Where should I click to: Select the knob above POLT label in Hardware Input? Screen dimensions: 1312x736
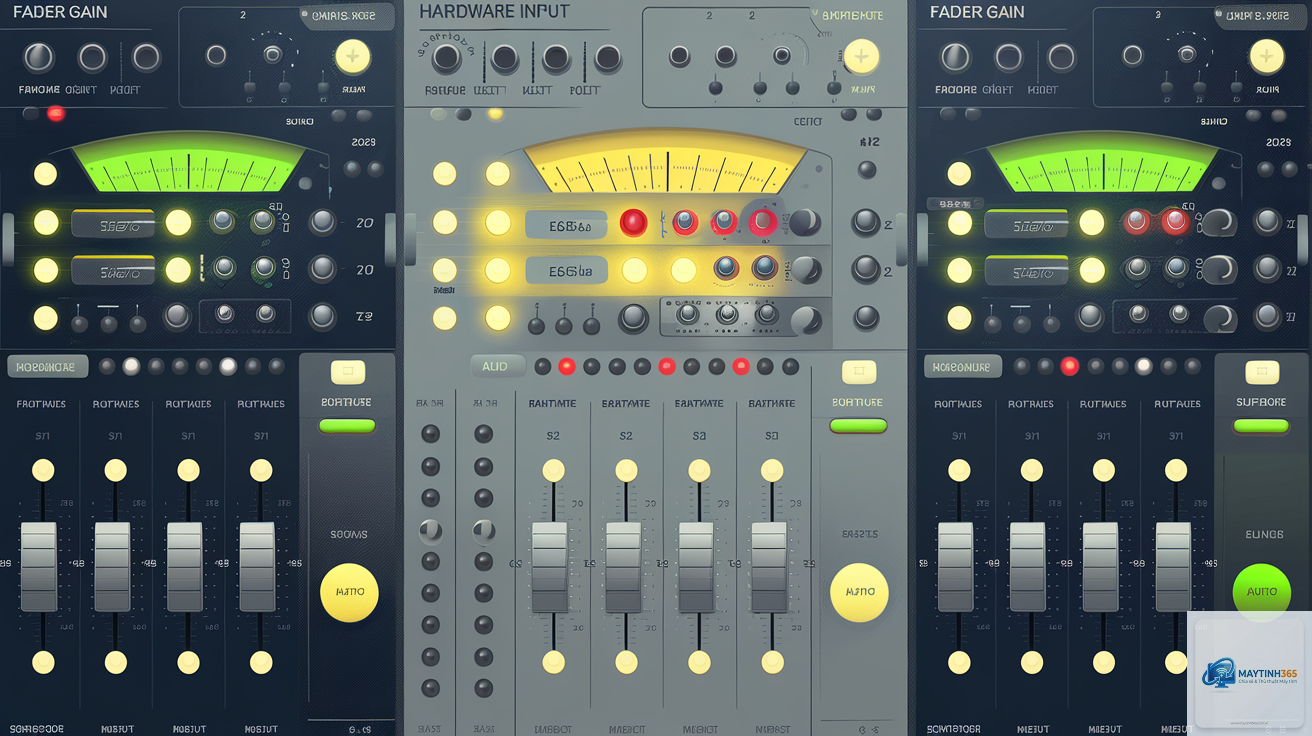pos(607,59)
